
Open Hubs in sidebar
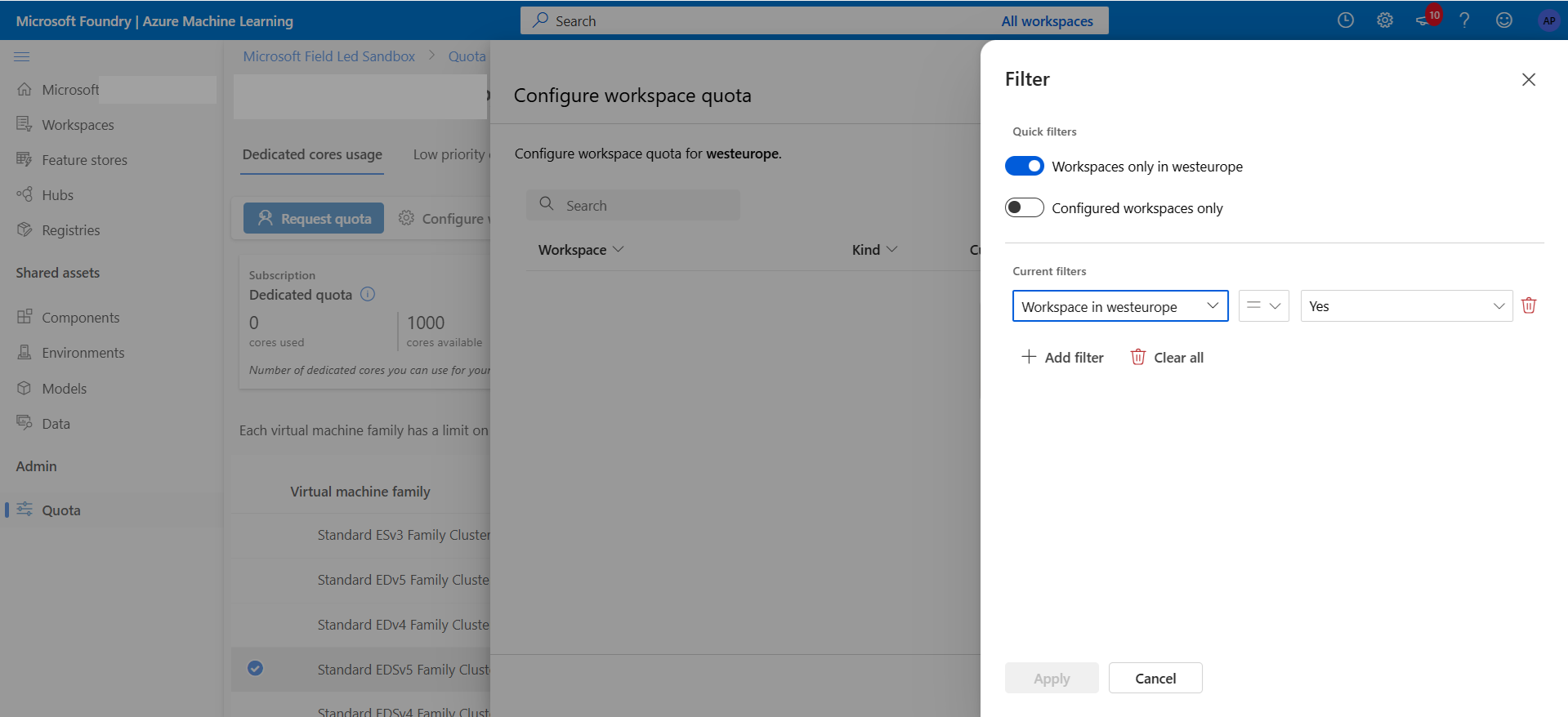point(57,195)
